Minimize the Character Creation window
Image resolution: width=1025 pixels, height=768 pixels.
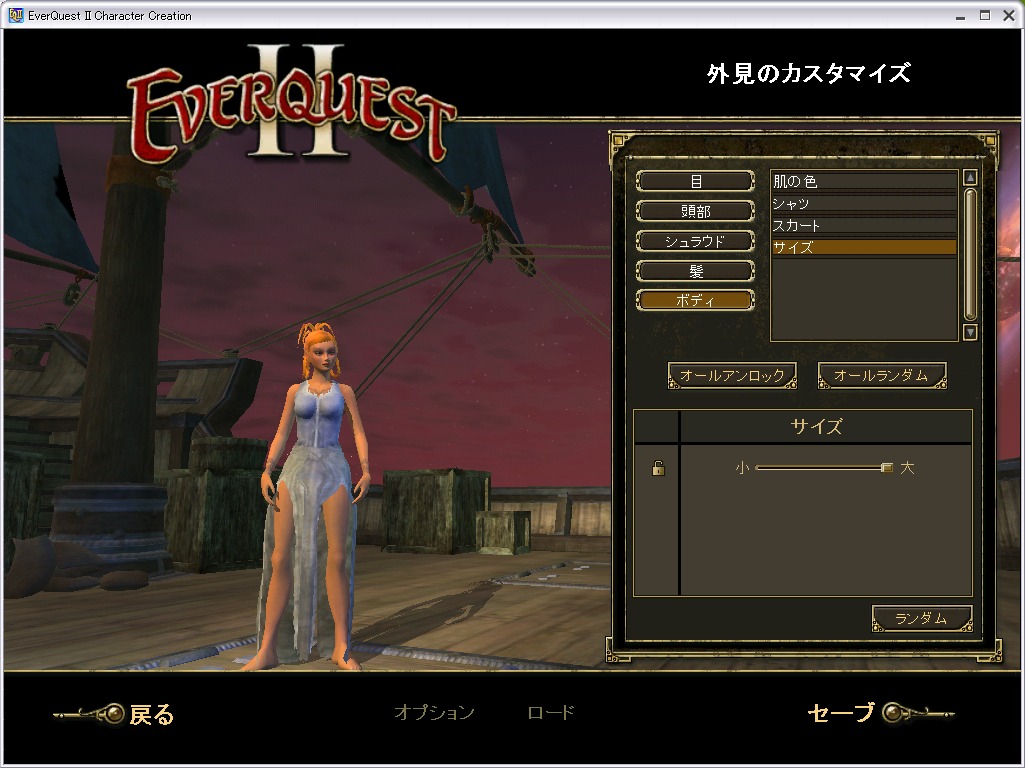(x=960, y=16)
